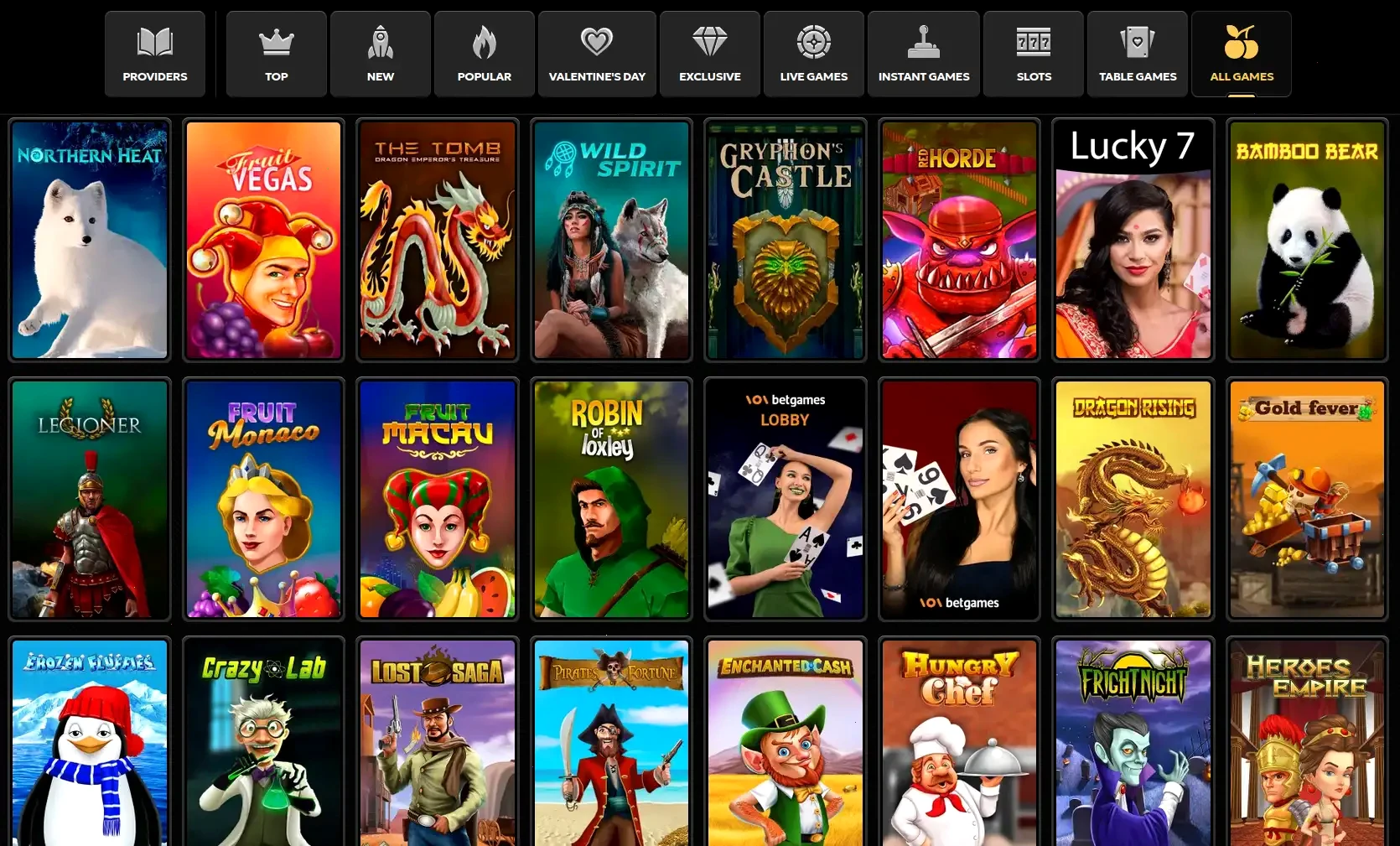Viewport: 1400px width, 846px height.
Task: Switch to the All Games tab
Action: click(x=1242, y=54)
